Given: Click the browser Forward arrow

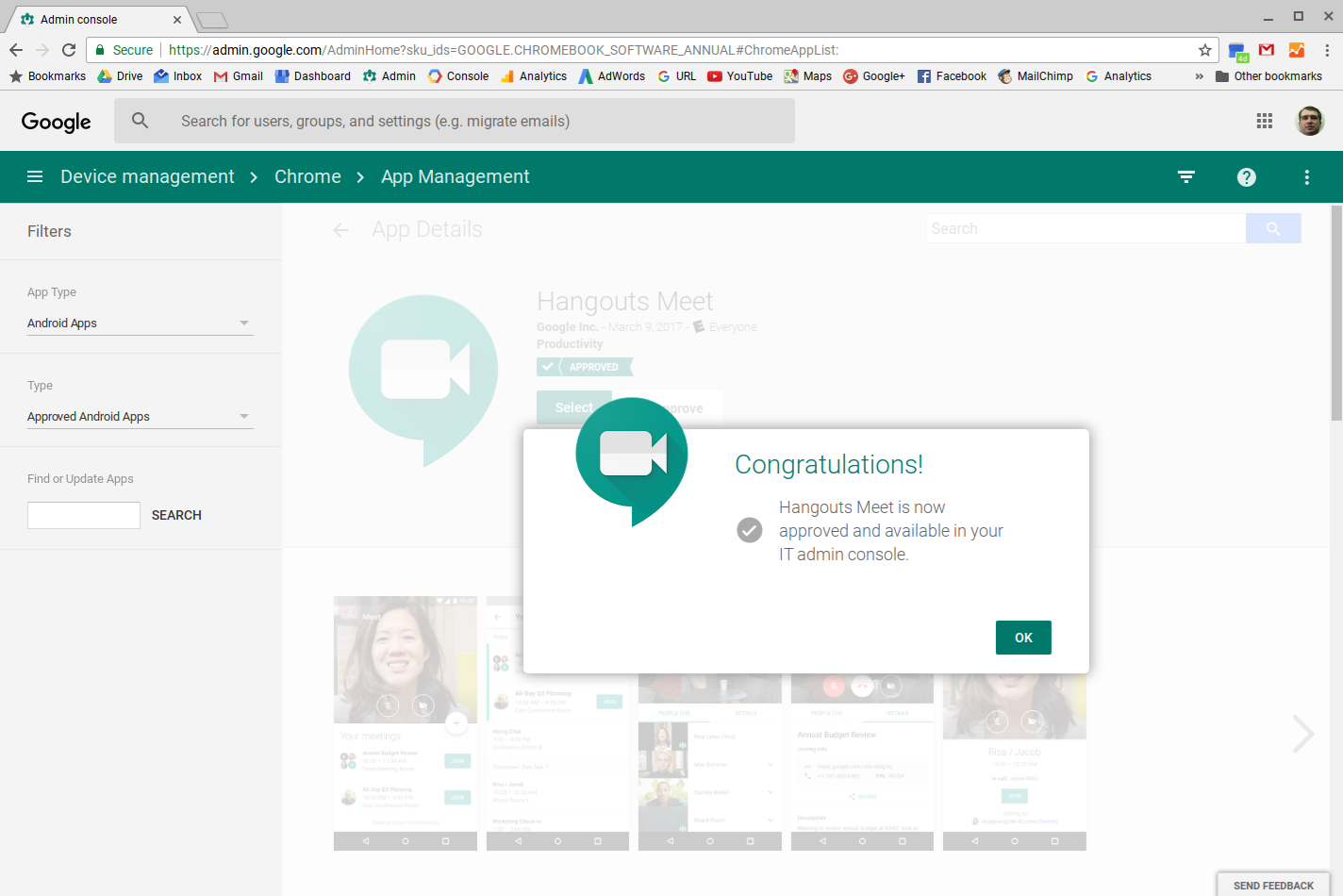Looking at the screenshot, I should point(42,50).
